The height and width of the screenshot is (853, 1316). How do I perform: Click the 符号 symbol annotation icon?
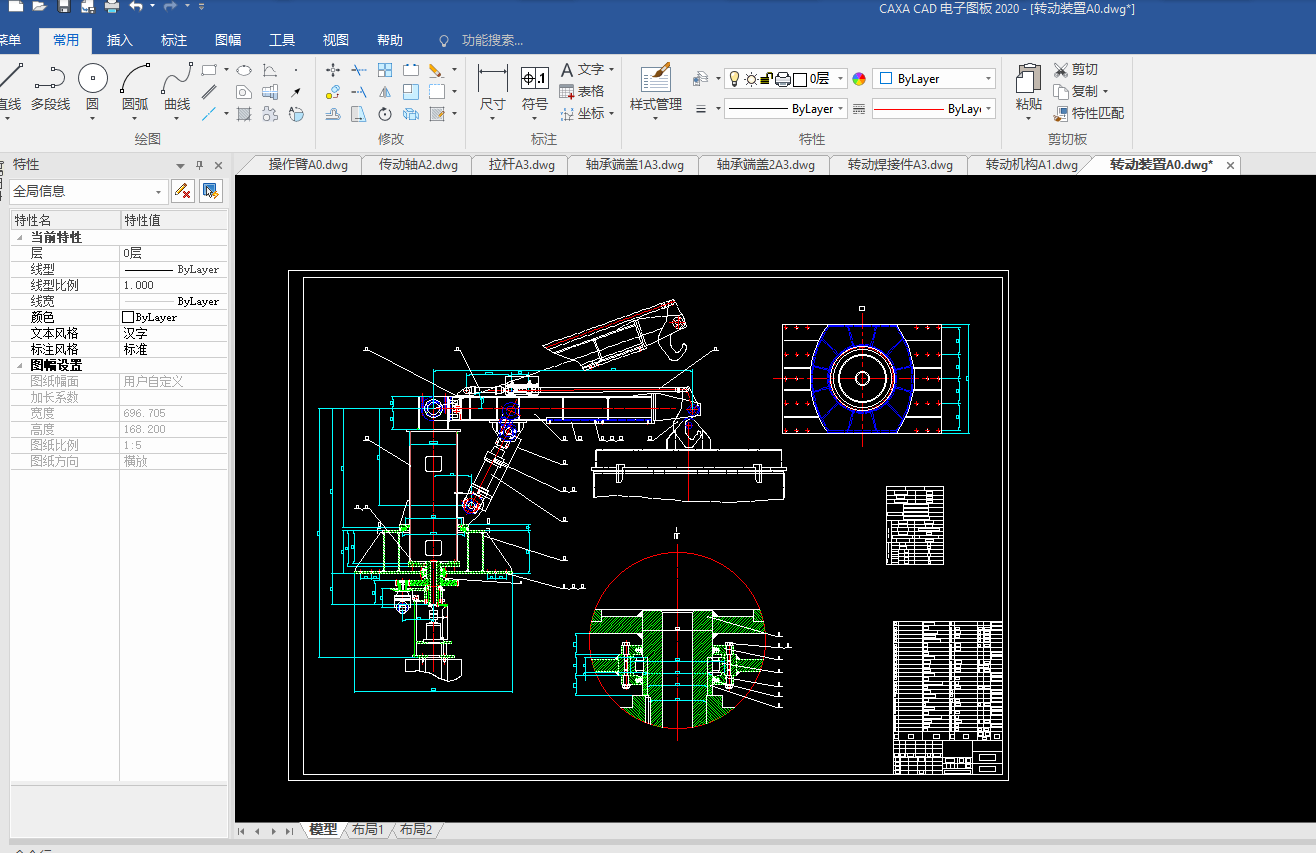pos(535,79)
